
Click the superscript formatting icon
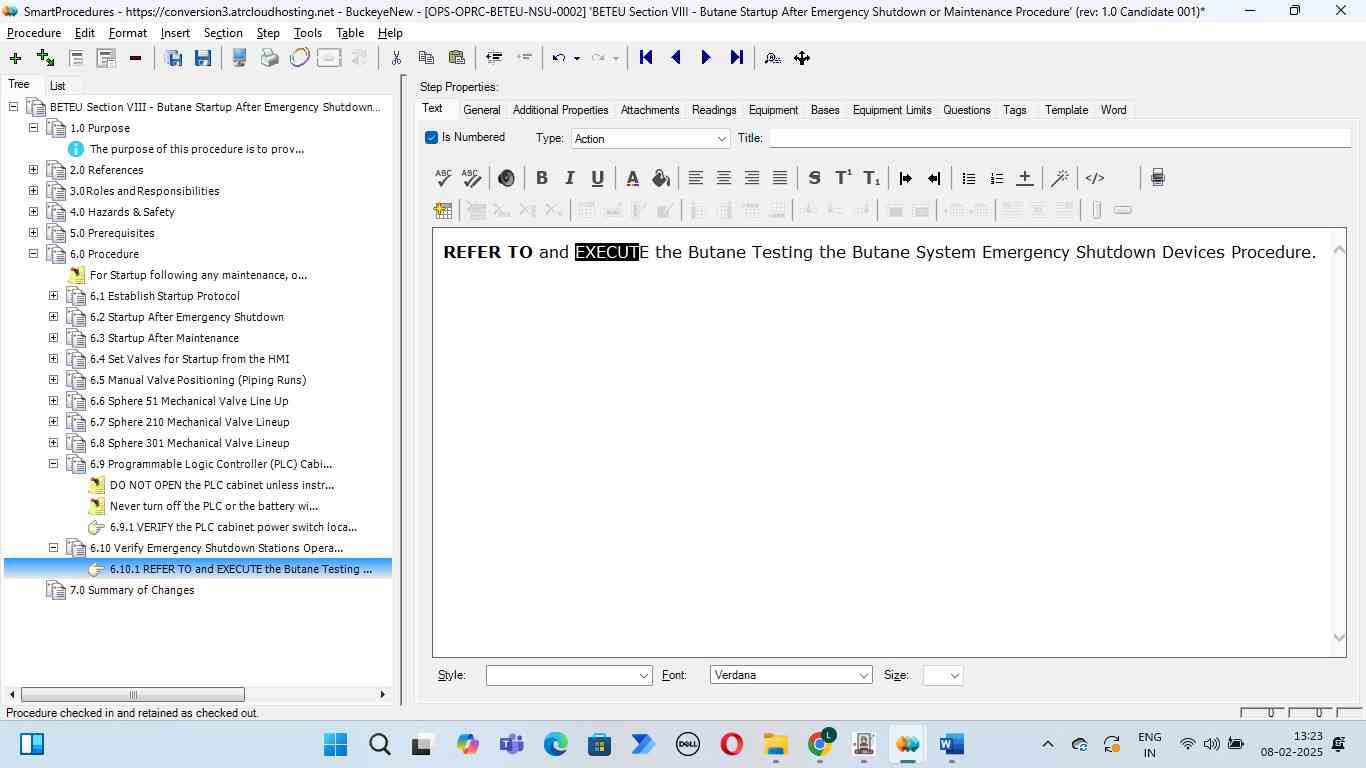tap(843, 178)
